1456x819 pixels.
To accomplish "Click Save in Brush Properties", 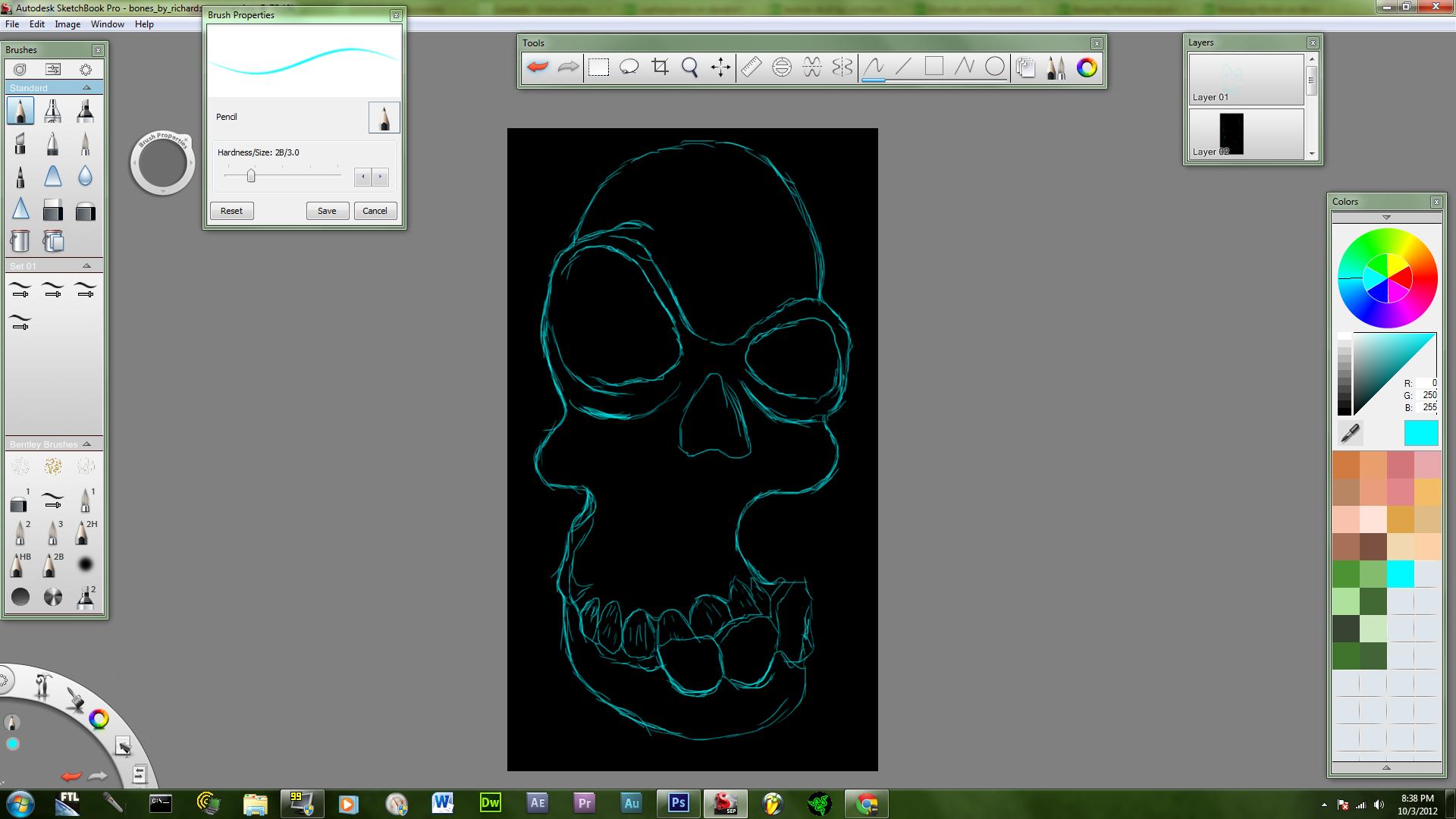I will click(x=327, y=211).
